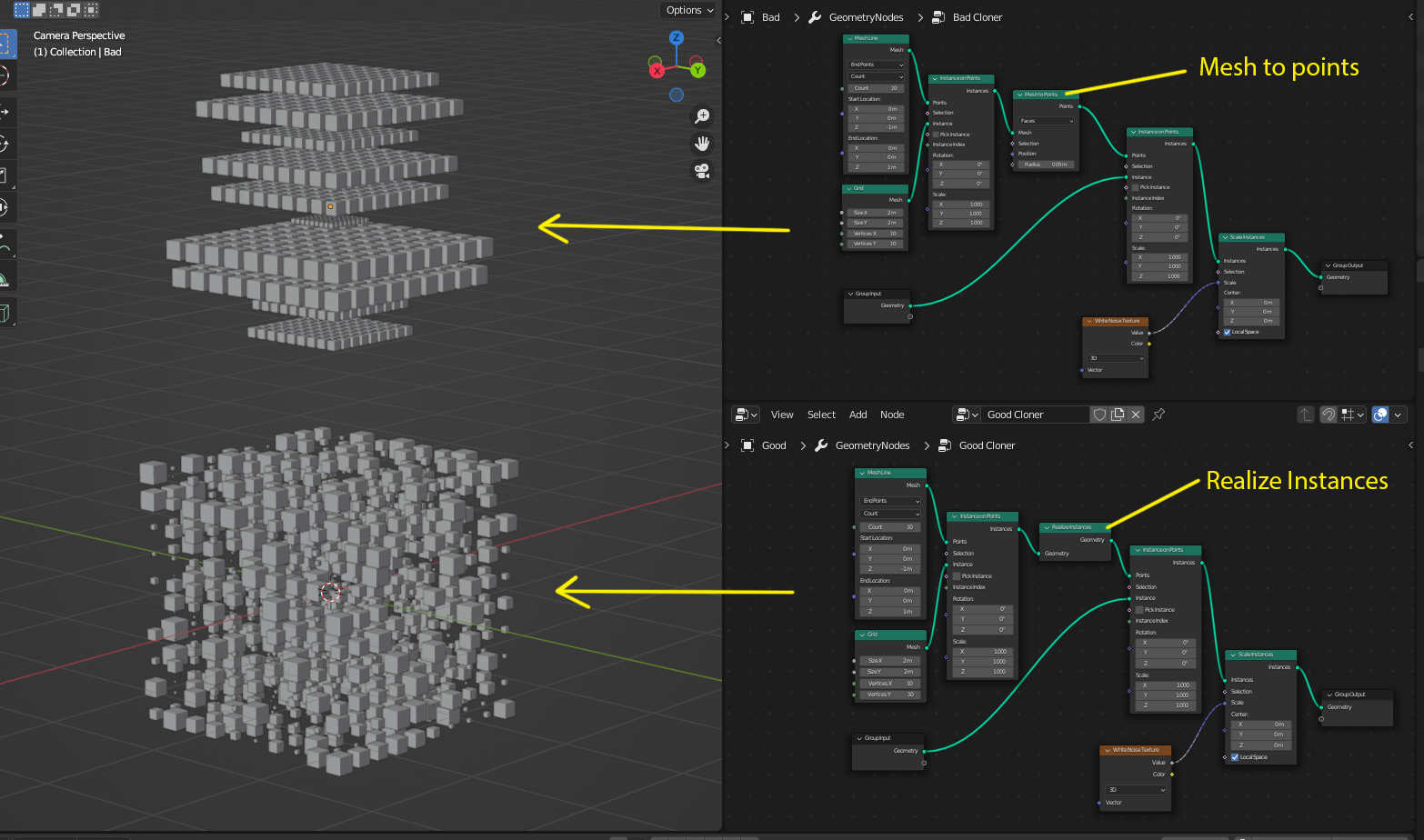Open the Add menu in node editor
Image resolution: width=1424 pixels, height=840 pixels.
coord(857,415)
